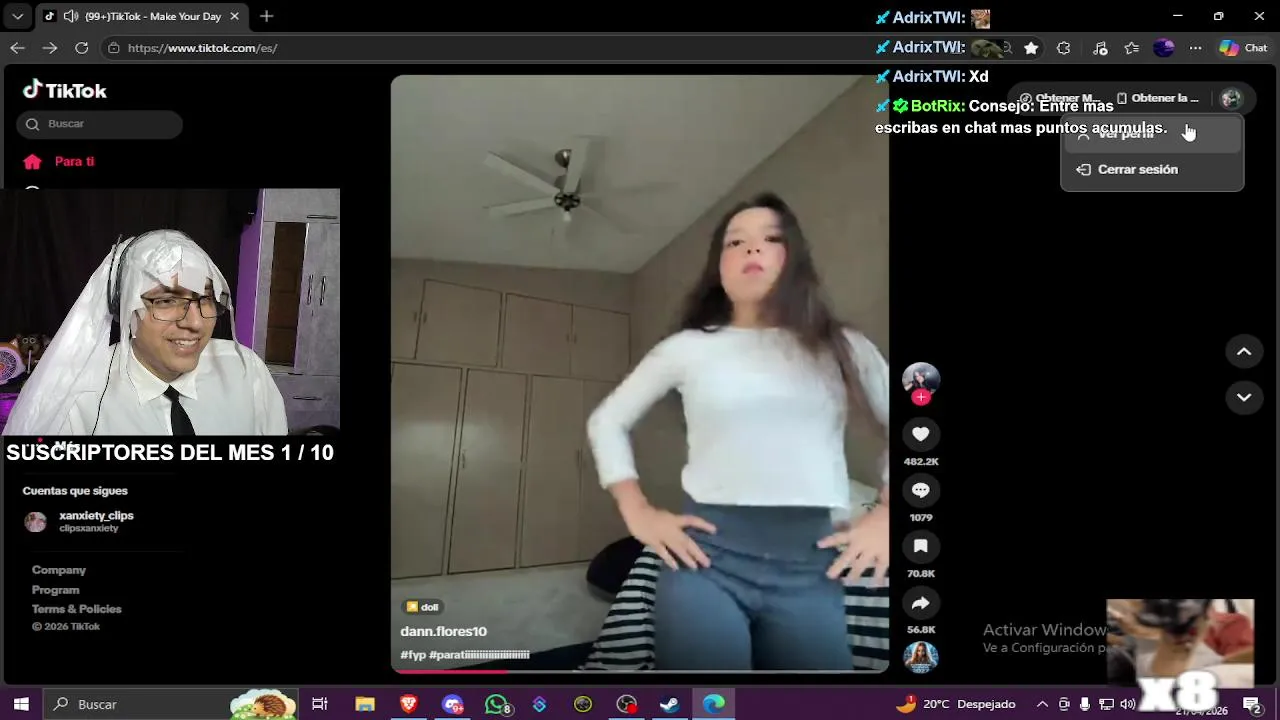Click the doll effect tag
Screen dimensions: 1280x720
click(422, 607)
